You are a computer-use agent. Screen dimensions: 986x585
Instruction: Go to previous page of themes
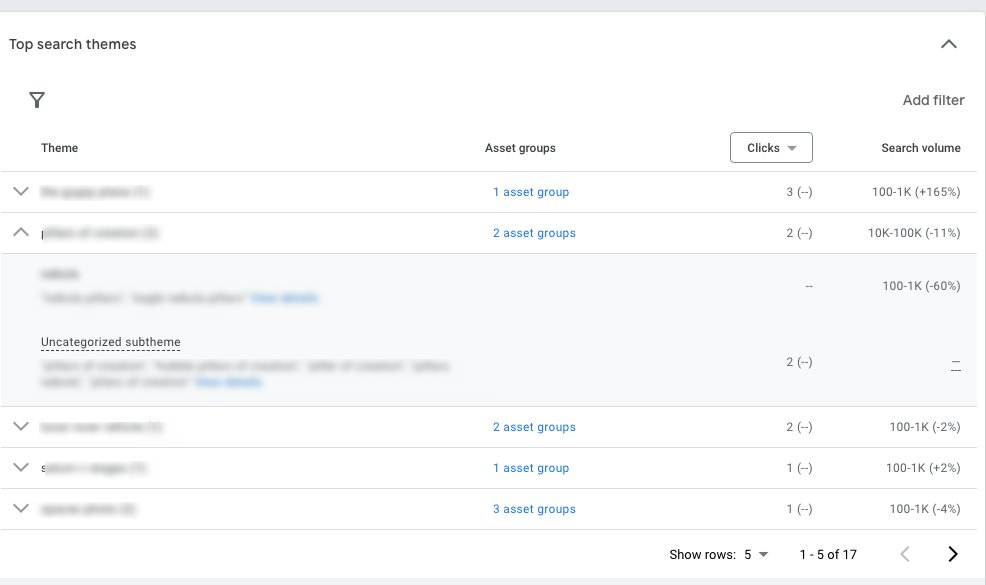(905, 554)
